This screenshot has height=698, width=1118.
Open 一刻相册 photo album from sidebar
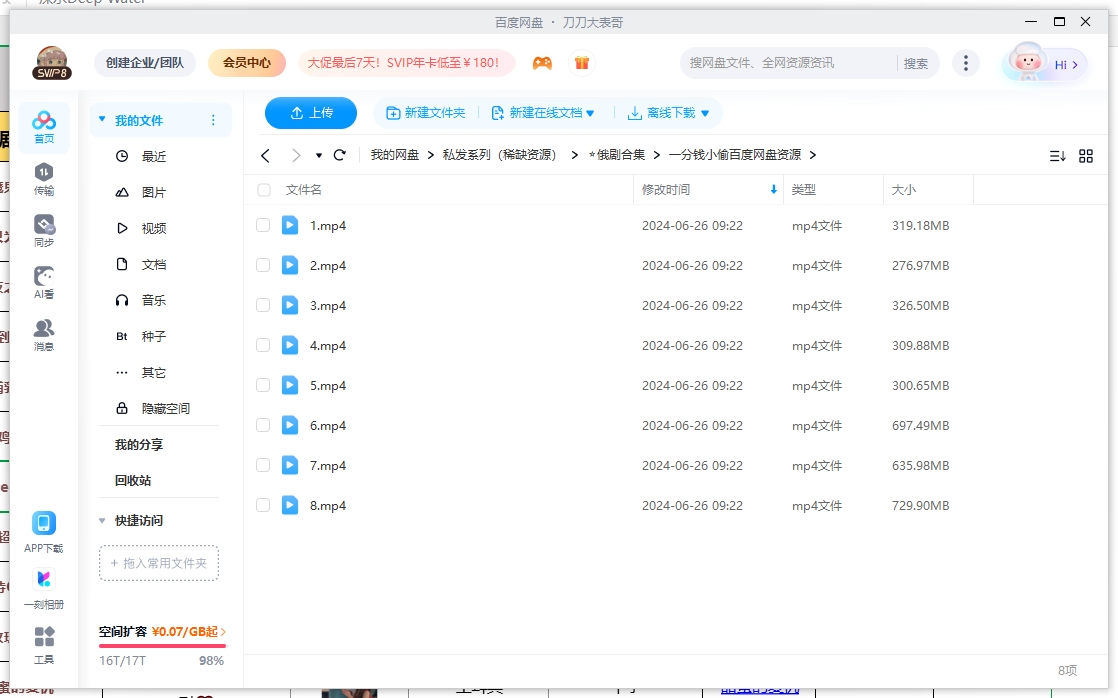pos(43,585)
